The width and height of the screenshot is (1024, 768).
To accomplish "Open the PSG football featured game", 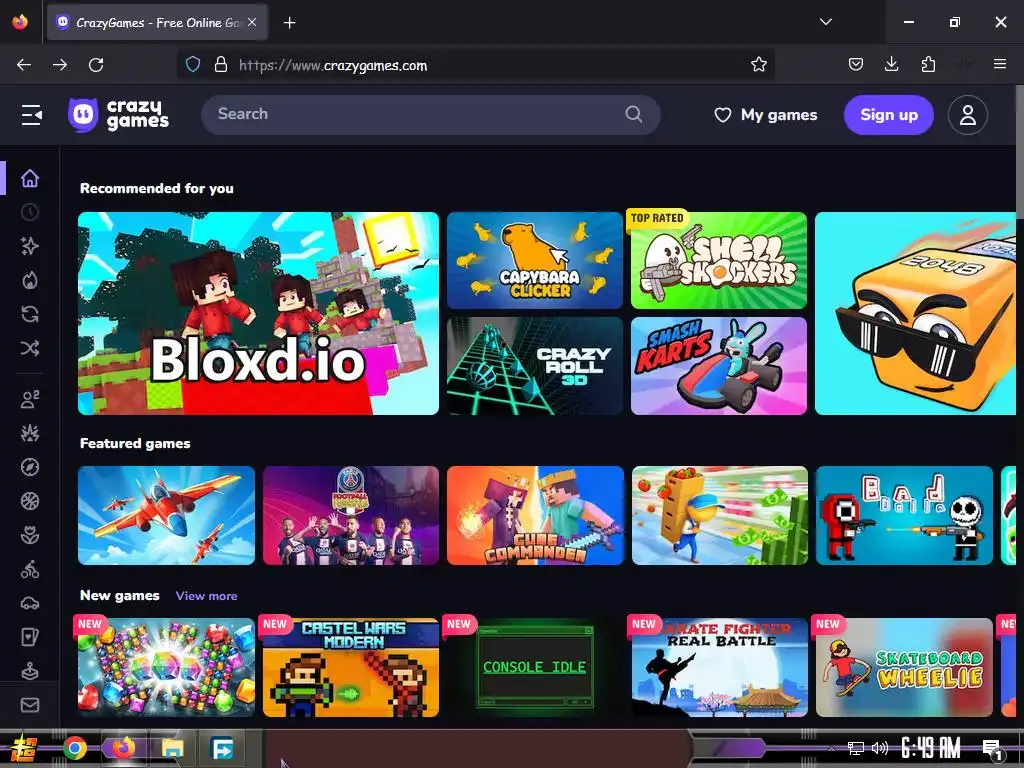I will (x=351, y=515).
